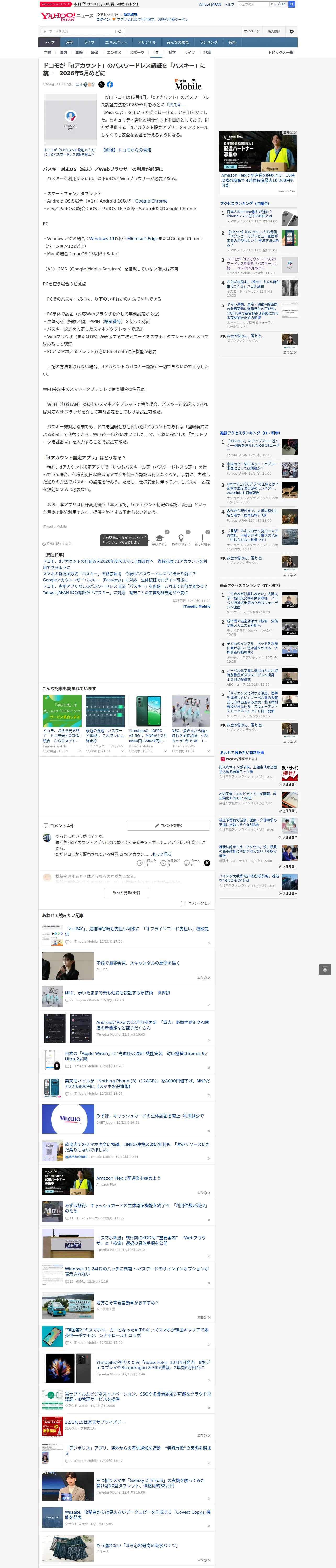
Task: Open Y!mobile OPPO A5 5G recommended thumbnail
Action: [x=148, y=711]
